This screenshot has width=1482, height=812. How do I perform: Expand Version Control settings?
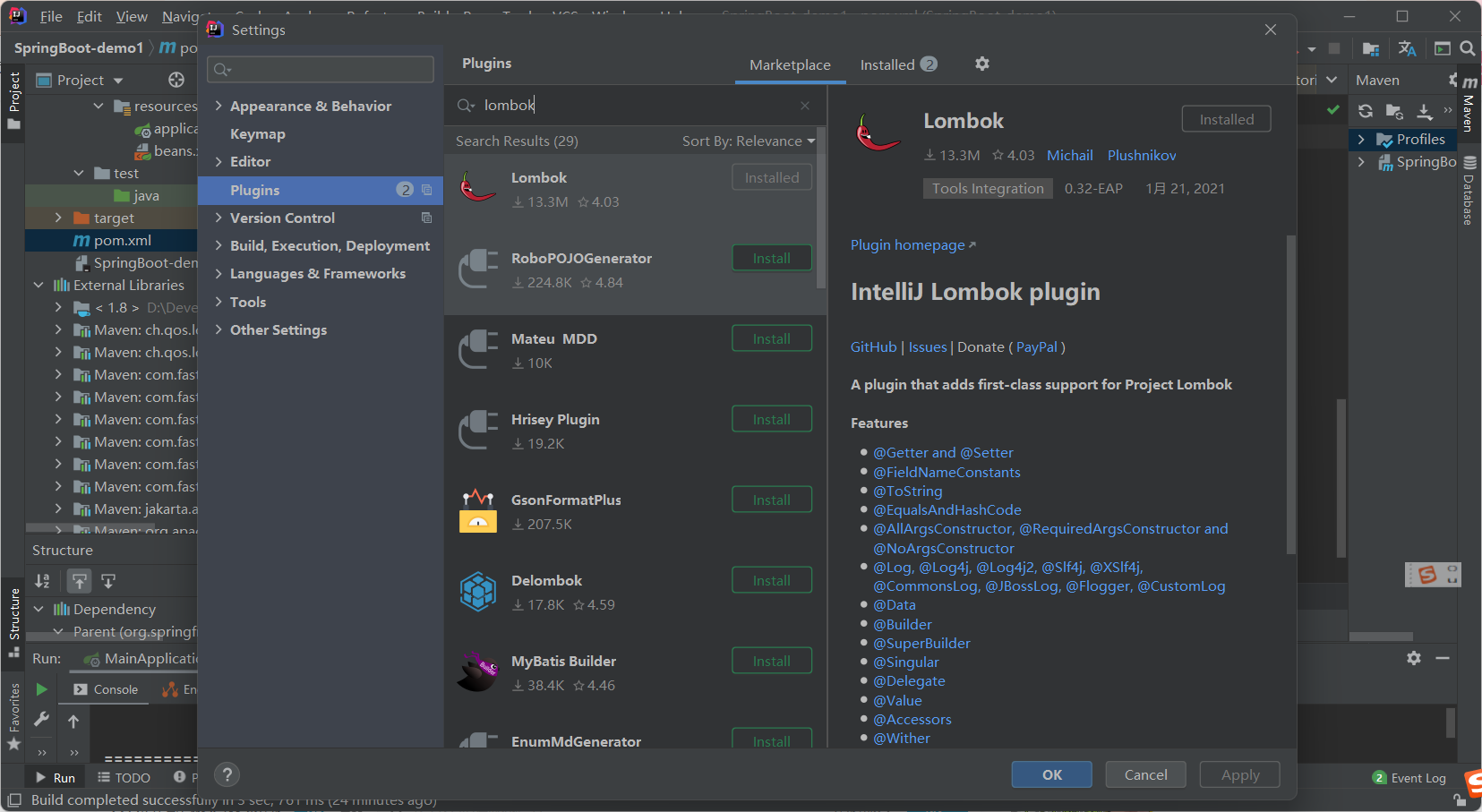pyautogui.click(x=218, y=218)
